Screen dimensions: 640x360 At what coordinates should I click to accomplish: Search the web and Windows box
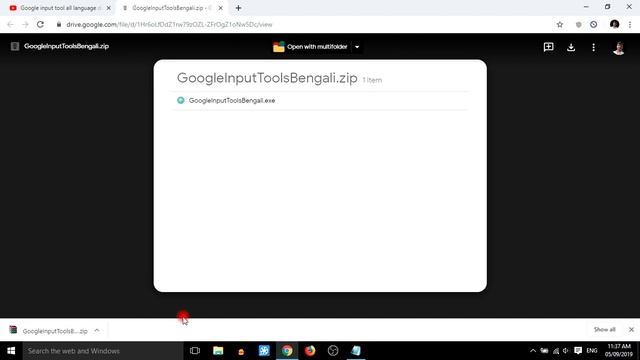pyautogui.click(x=103, y=351)
